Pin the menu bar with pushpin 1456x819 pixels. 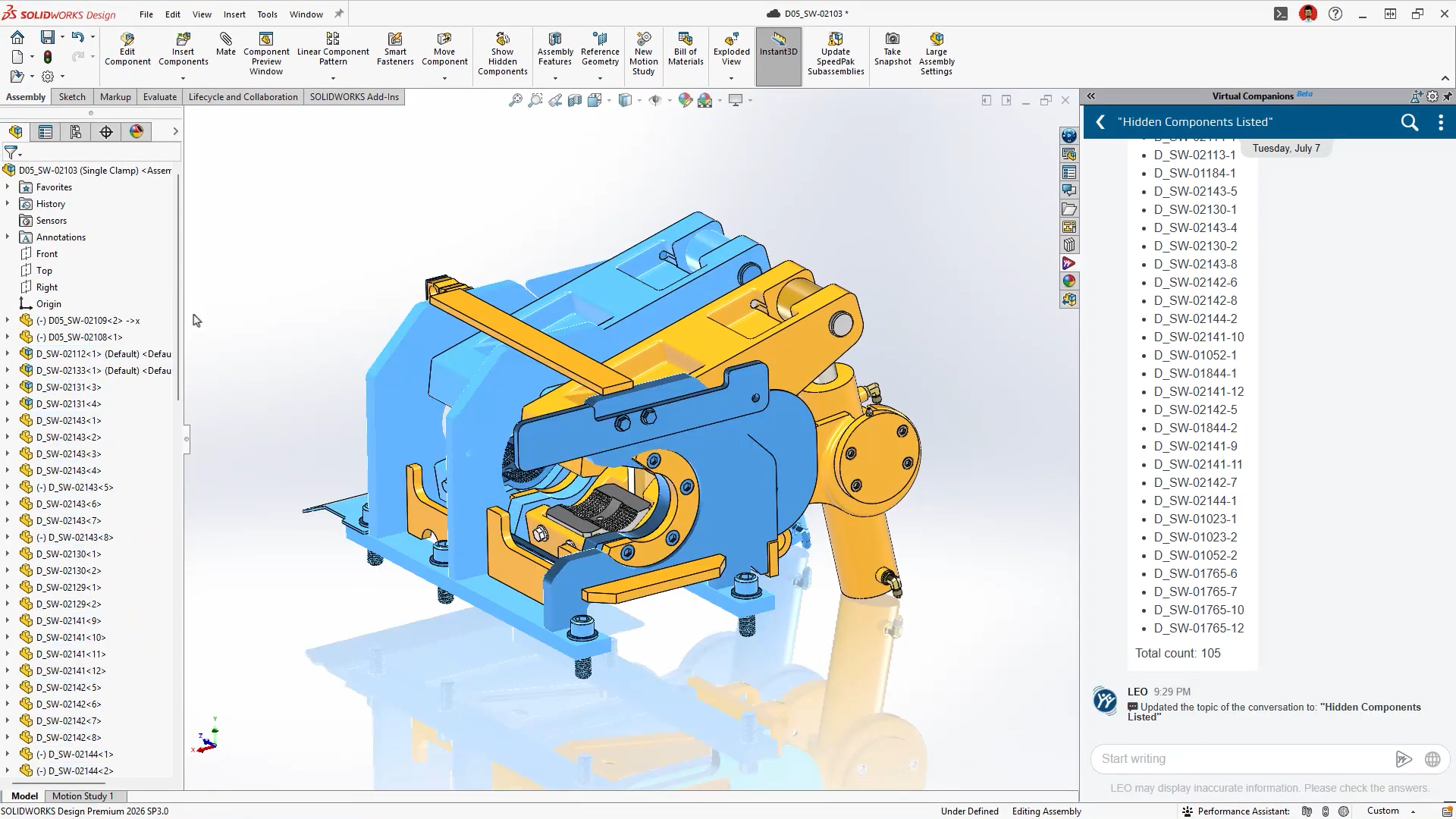click(x=339, y=14)
